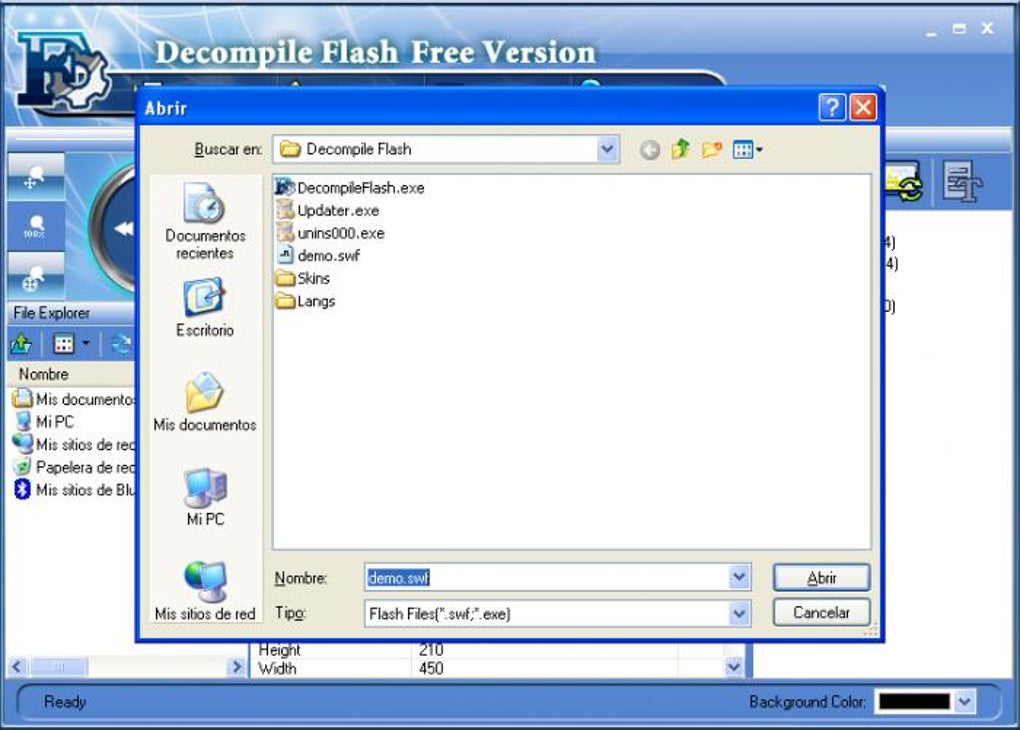The height and width of the screenshot is (730, 1020).
Task: Click the text tool icon in main toolbar
Action: click(961, 182)
